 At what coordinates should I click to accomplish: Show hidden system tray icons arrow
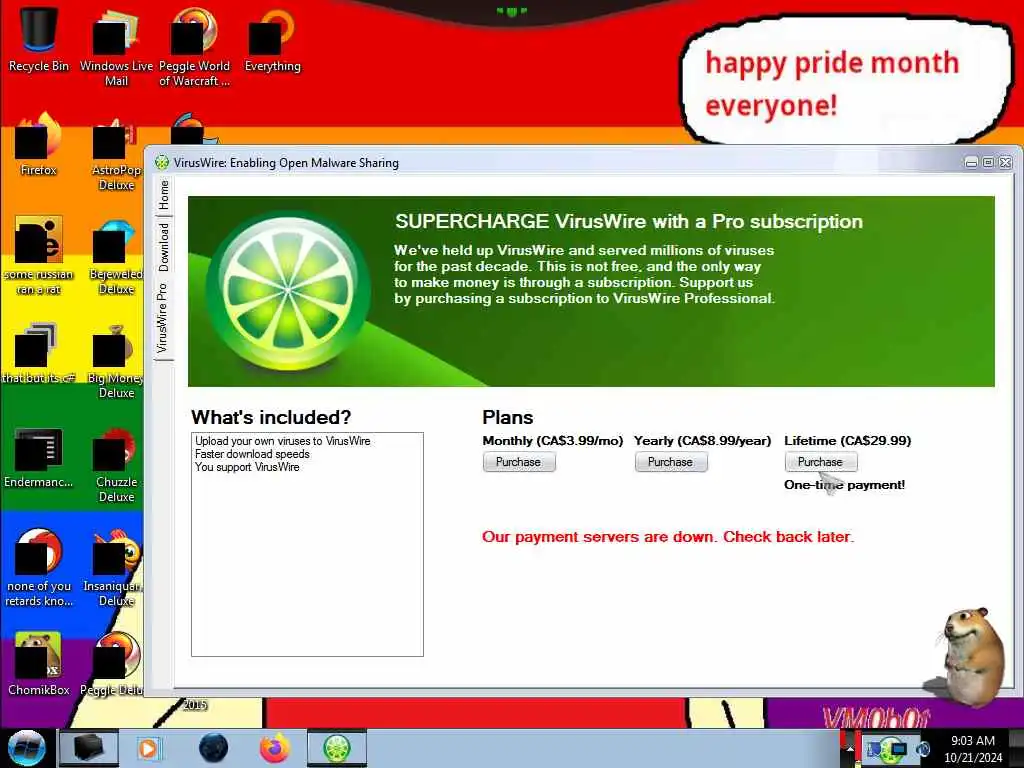pos(850,749)
